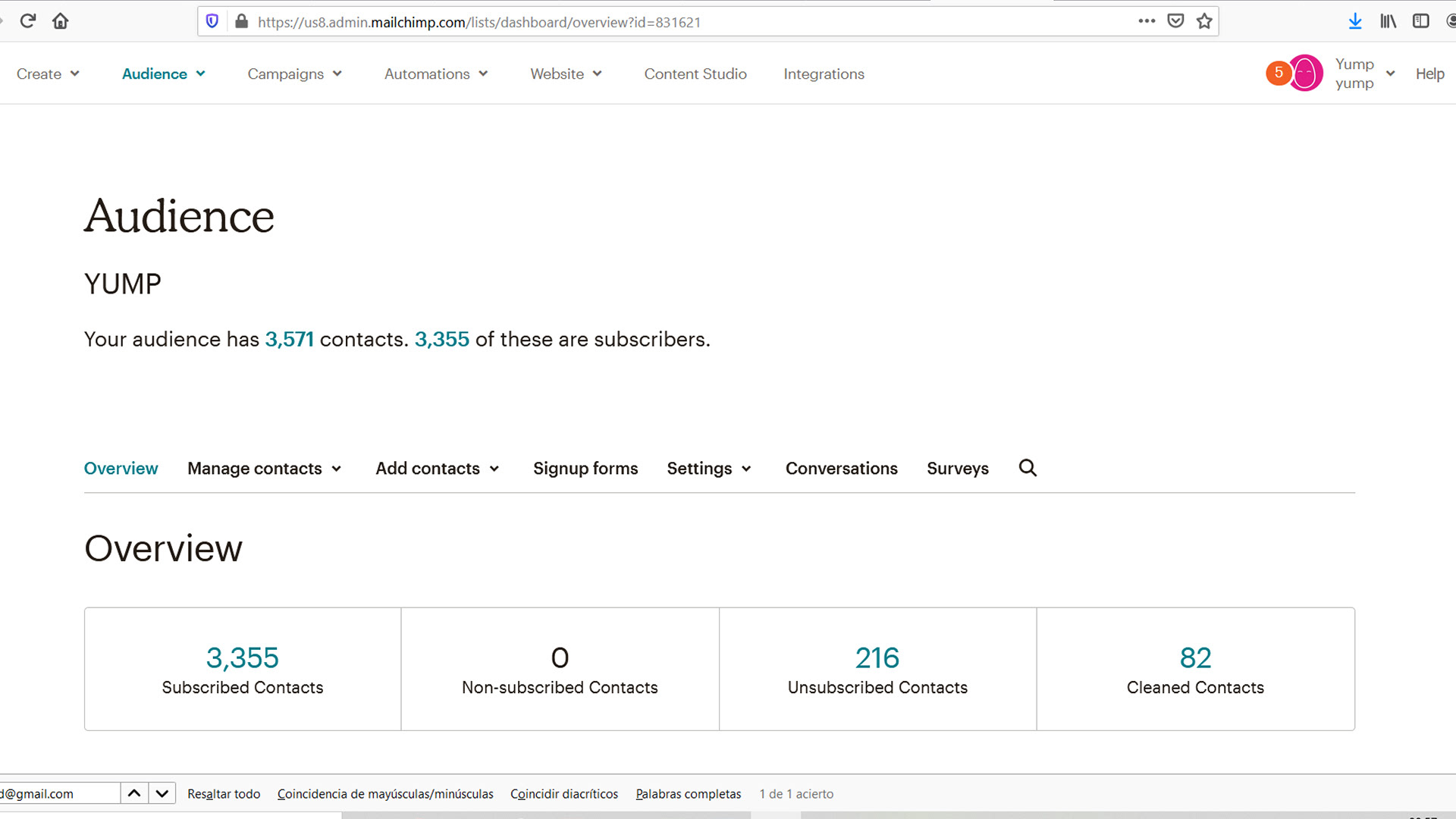The height and width of the screenshot is (819, 1456).
Task: Toggle Resaltar todo highlight option
Action: point(224,794)
